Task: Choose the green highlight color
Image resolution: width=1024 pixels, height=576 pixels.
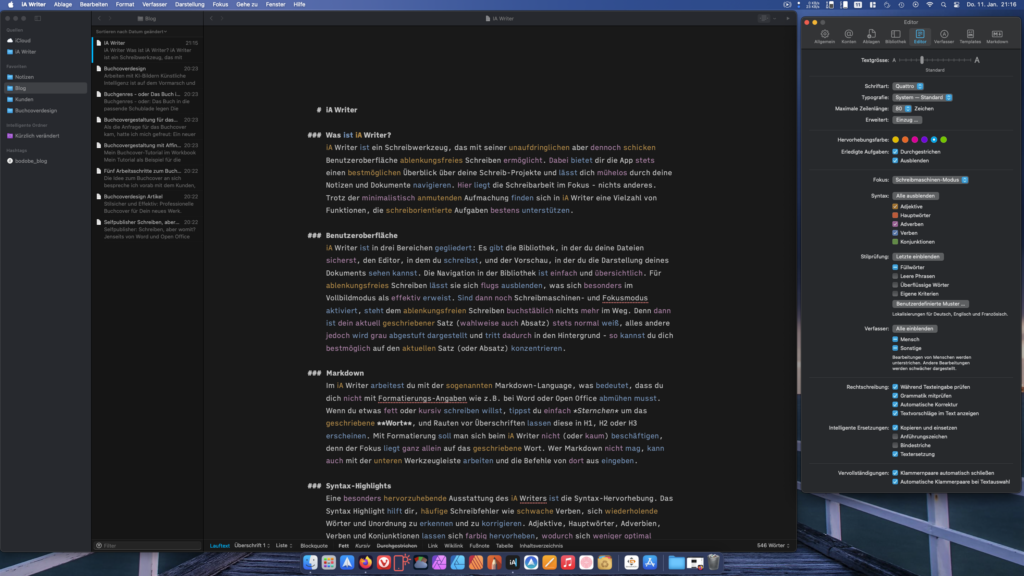Action: point(944,140)
